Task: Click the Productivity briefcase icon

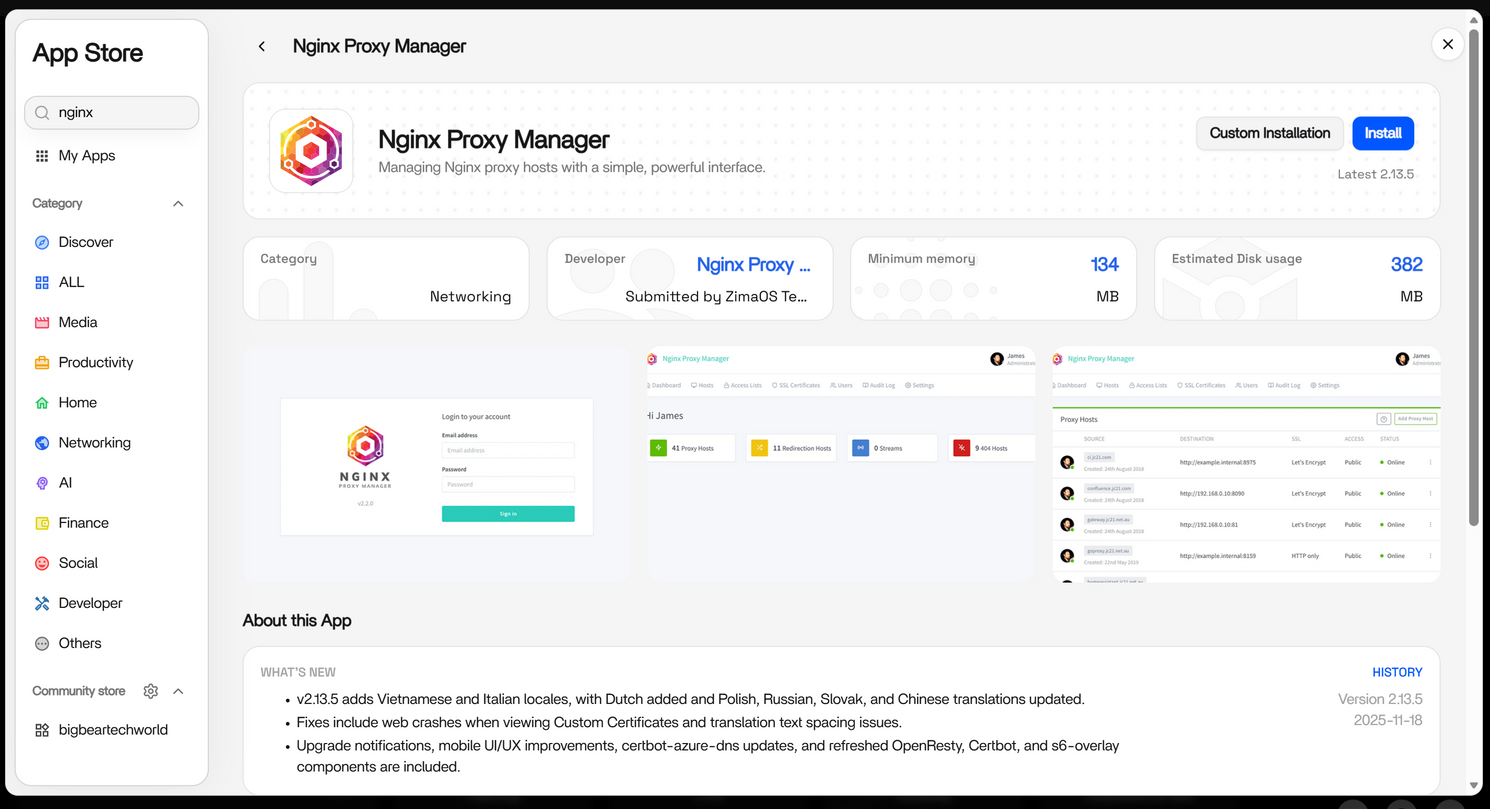Action: click(x=42, y=363)
